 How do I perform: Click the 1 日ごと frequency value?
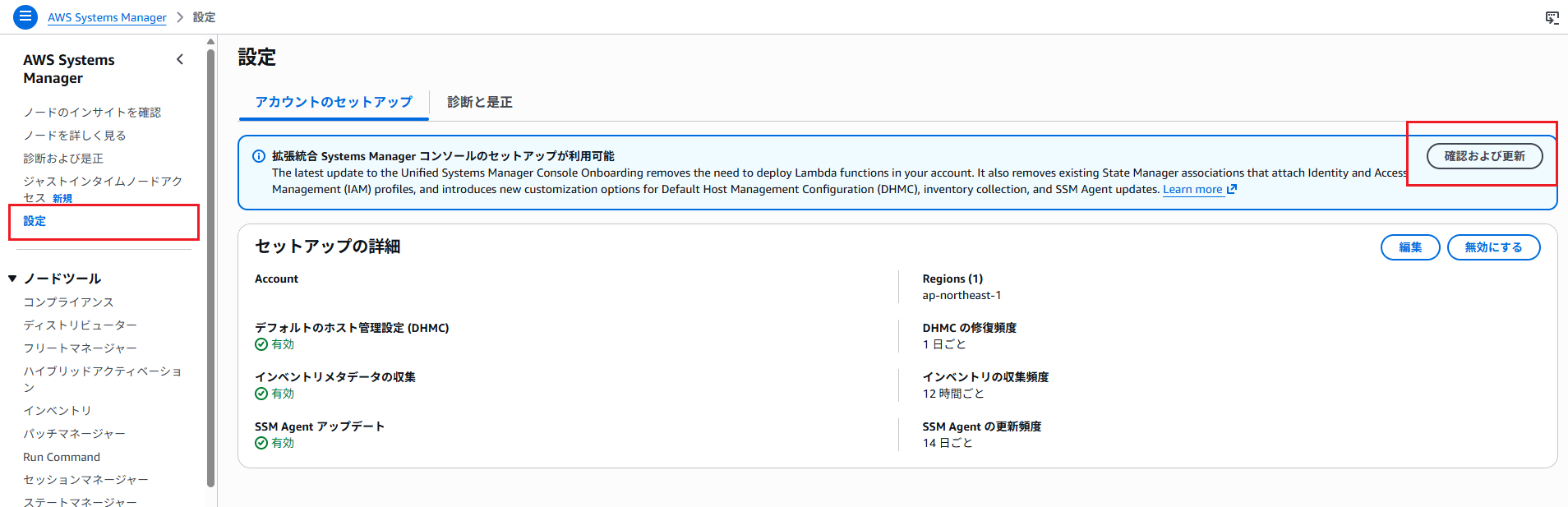pos(944,344)
